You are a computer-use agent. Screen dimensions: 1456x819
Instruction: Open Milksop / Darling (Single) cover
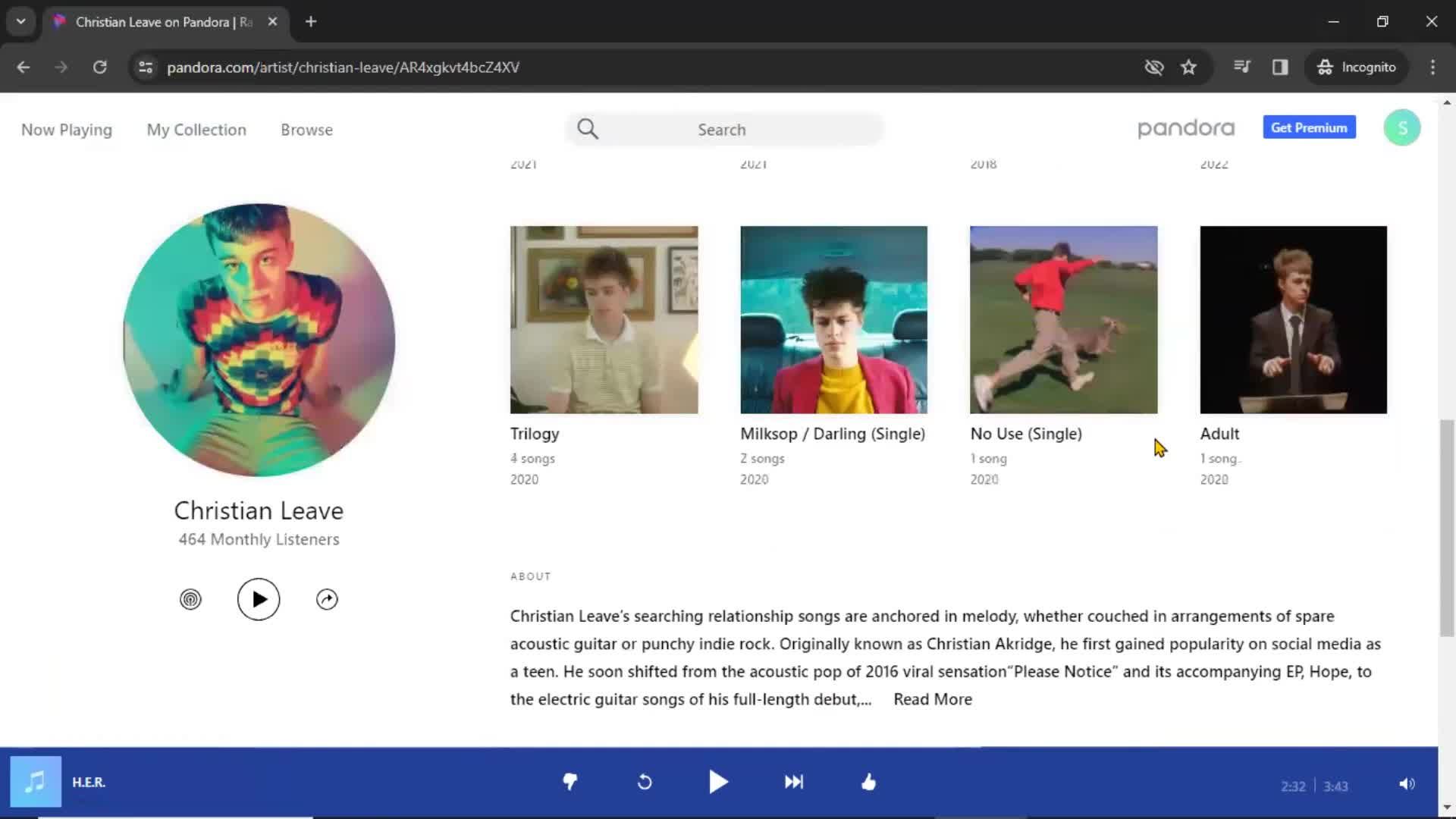833,320
